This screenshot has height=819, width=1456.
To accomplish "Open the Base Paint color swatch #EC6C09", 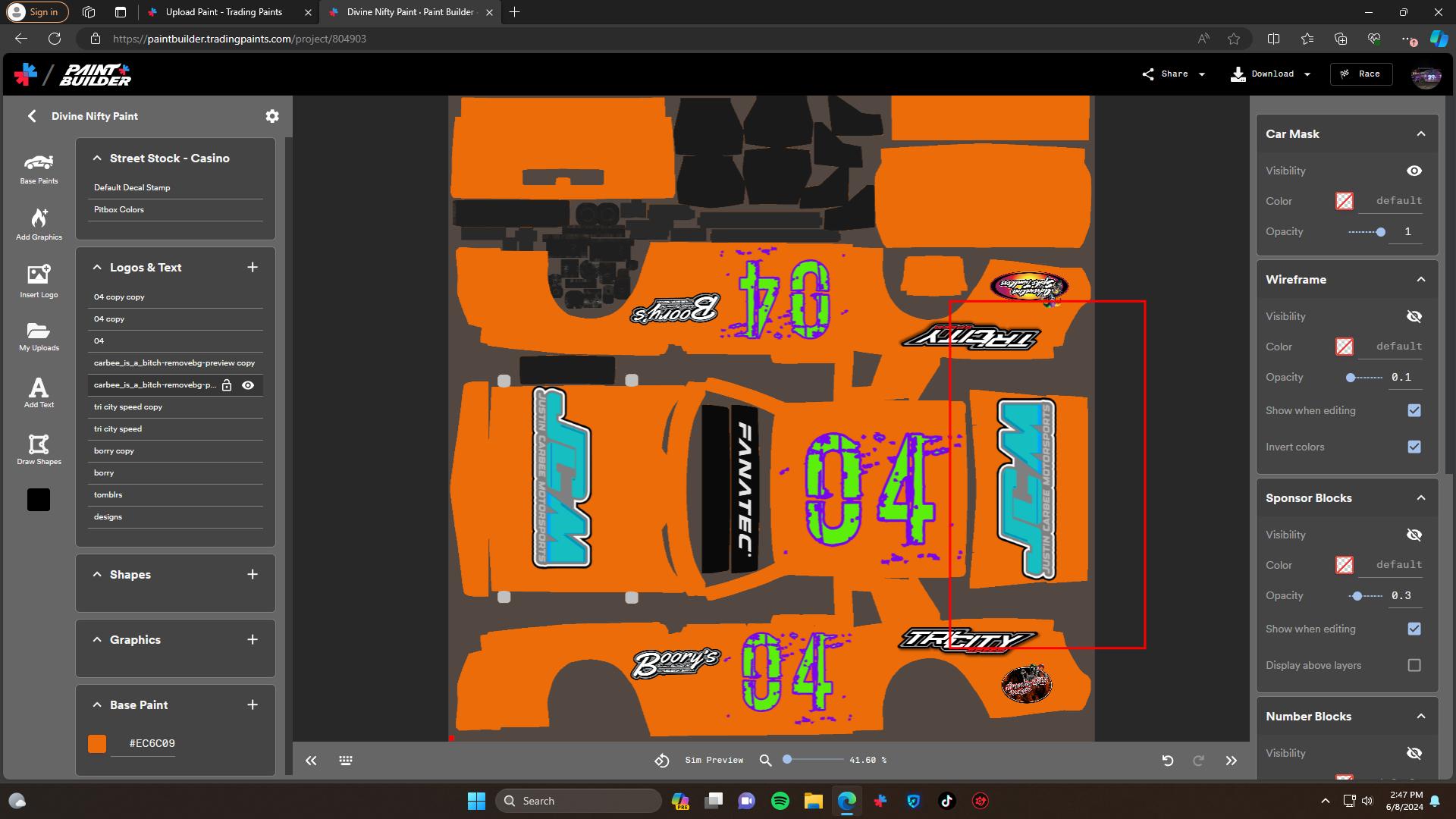I will coord(97,743).
